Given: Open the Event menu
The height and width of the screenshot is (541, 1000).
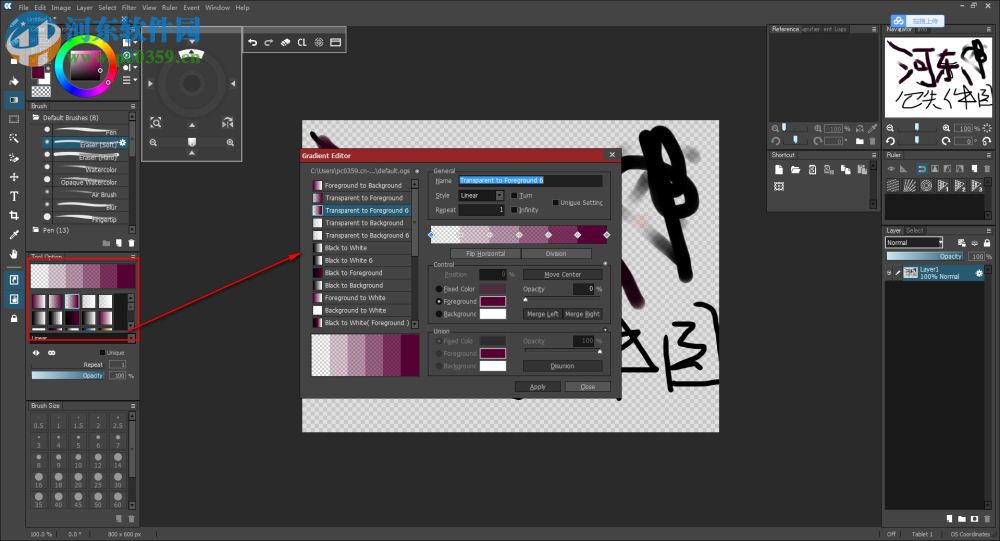Looking at the screenshot, I should coord(191,8).
